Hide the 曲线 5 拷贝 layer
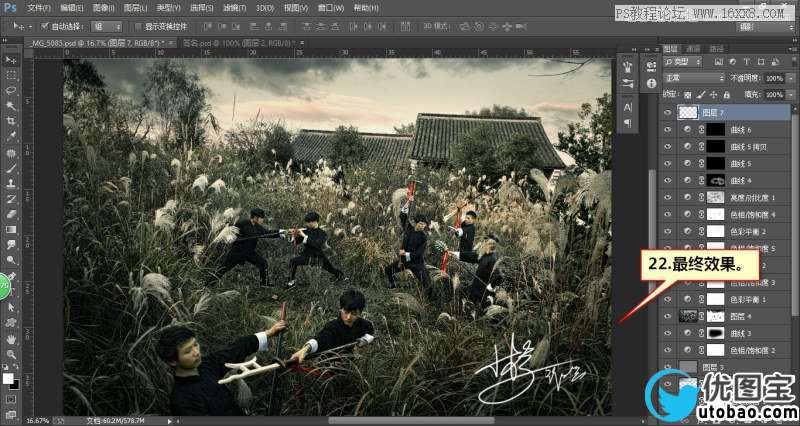800x426 pixels. pyautogui.click(x=667, y=146)
